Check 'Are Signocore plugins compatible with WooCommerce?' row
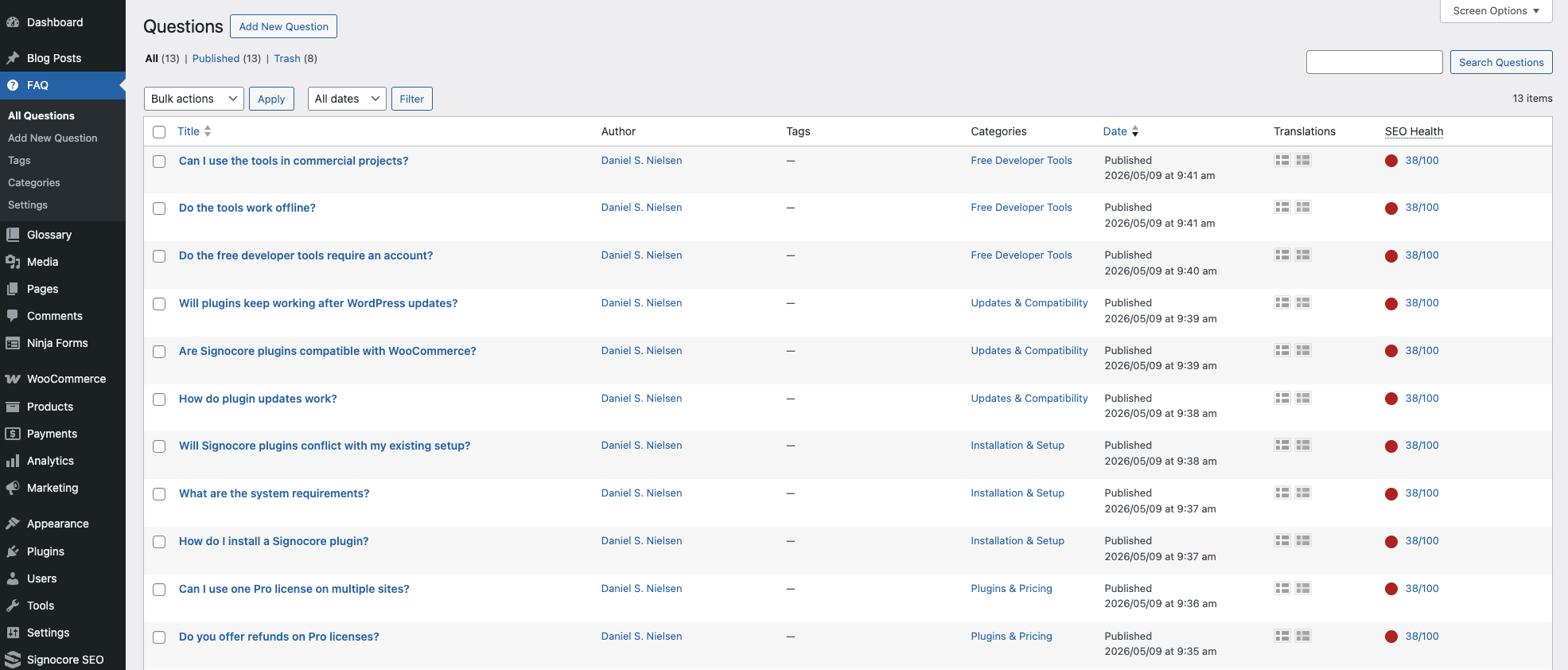The width and height of the screenshot is (1568, 670). coord(159,352)
